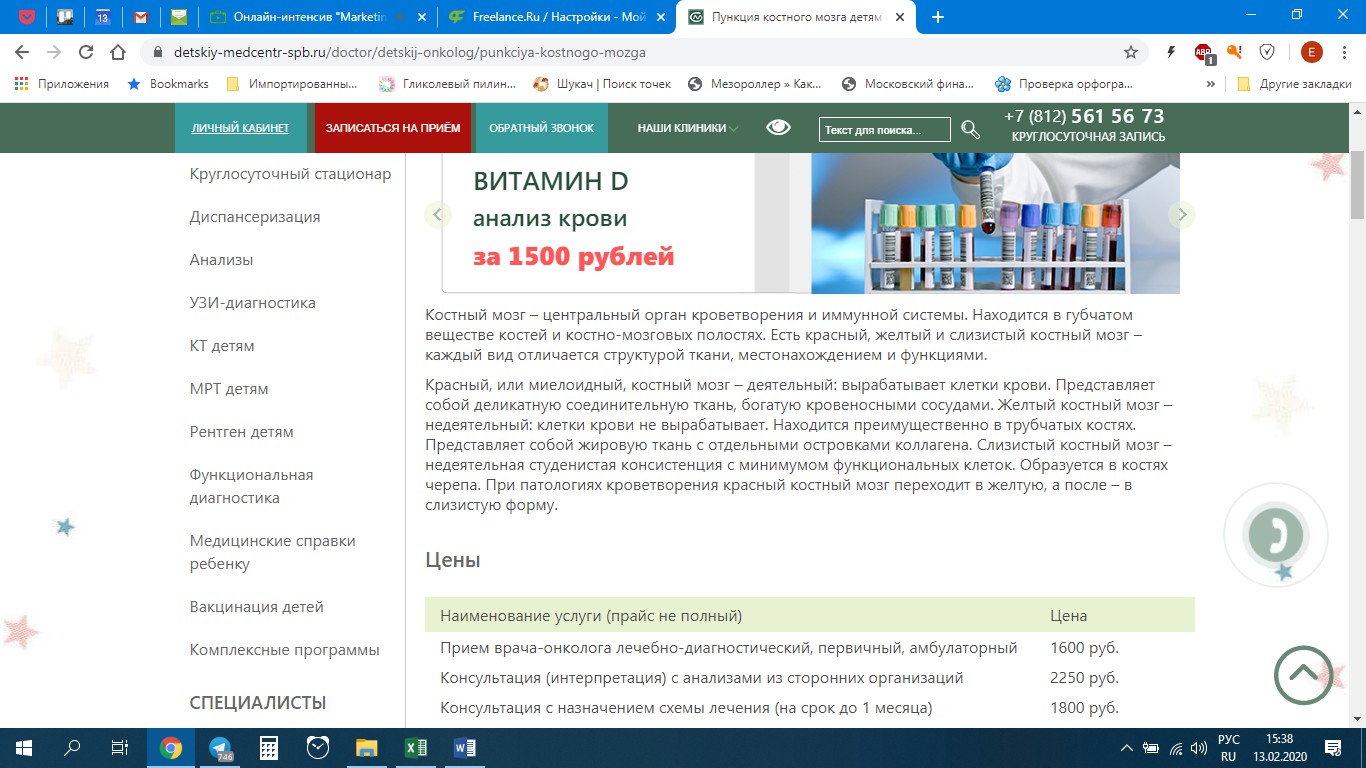Open Calculator from the taskbar
Image resolution: width=1366 pixels, height=768 pixels.
(268, 748)
